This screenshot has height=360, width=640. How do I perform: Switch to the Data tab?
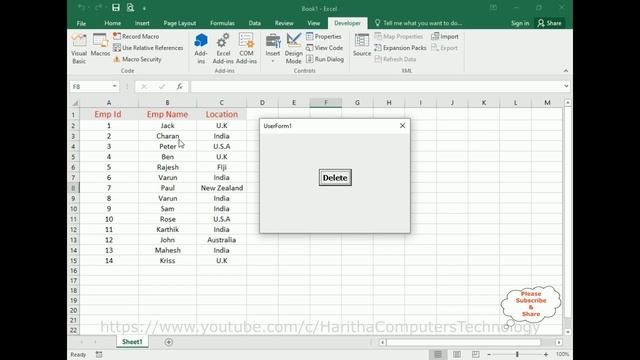pyautogui.click(x=255, y=23)
